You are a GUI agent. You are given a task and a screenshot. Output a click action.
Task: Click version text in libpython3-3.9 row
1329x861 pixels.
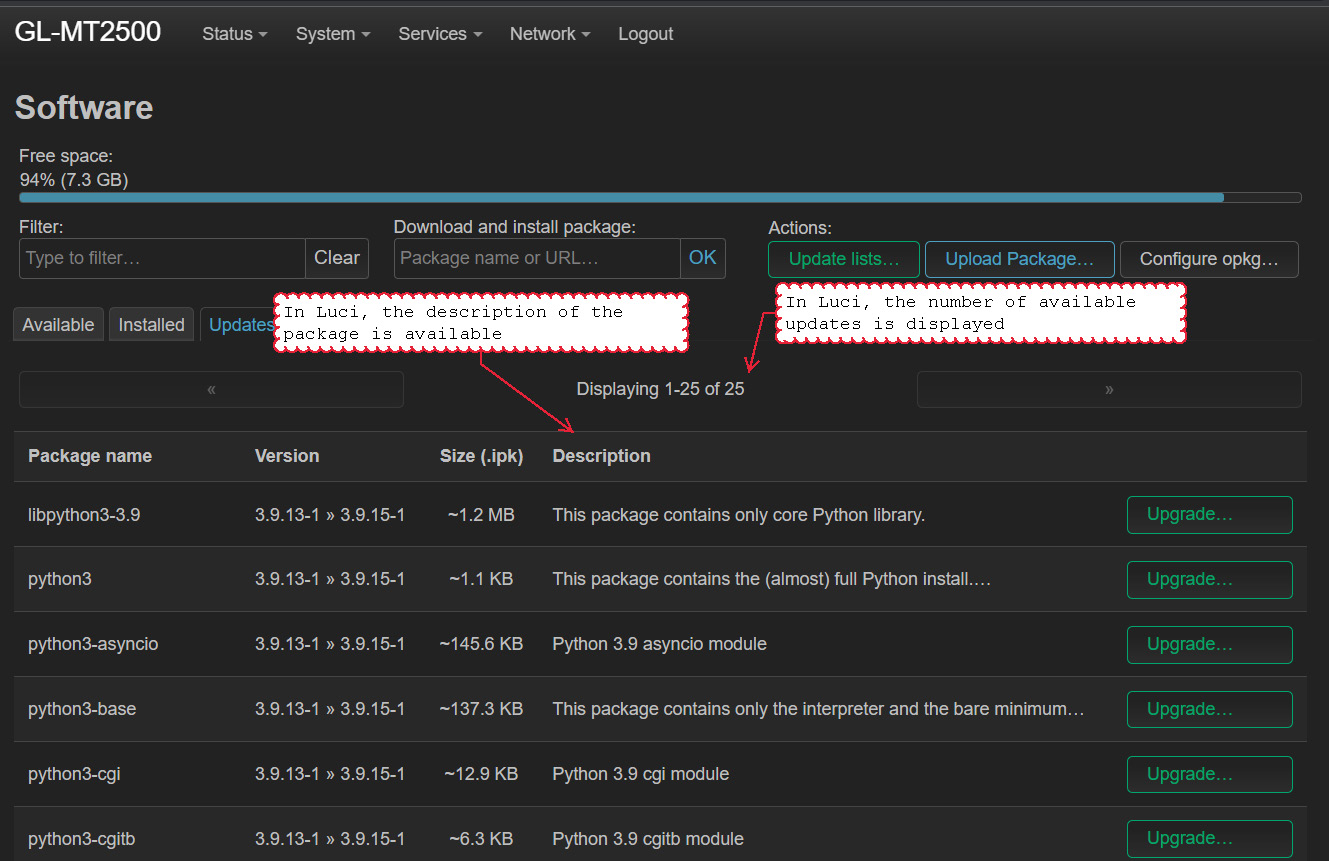(330, 515)
